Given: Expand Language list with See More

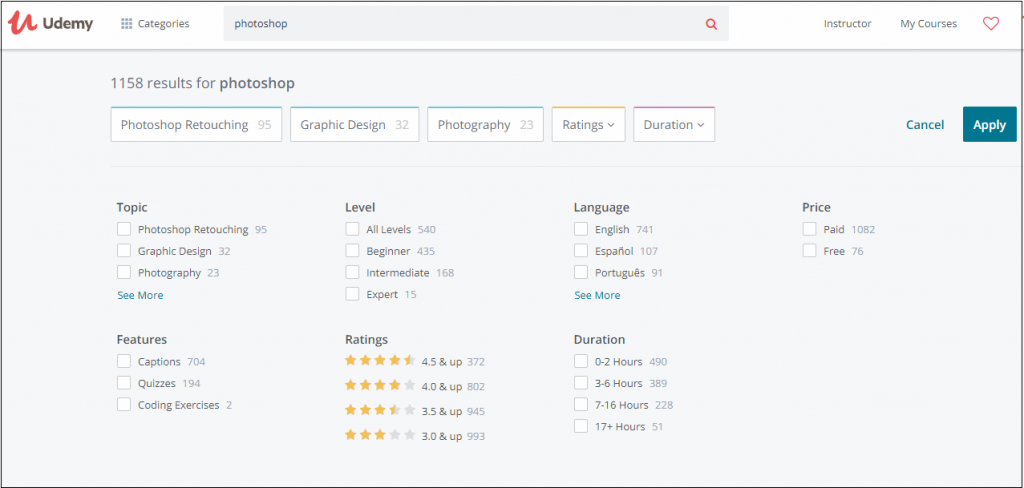Looking at the screenshot, I should point(598,295).
